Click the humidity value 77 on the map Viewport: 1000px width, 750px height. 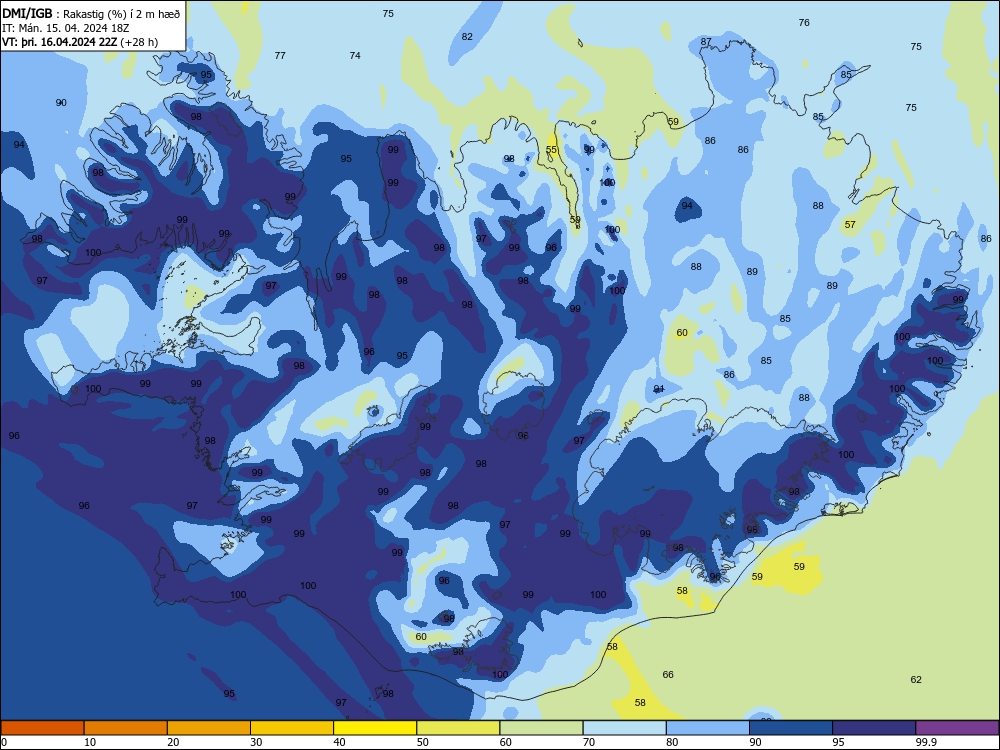click(280, 56)
